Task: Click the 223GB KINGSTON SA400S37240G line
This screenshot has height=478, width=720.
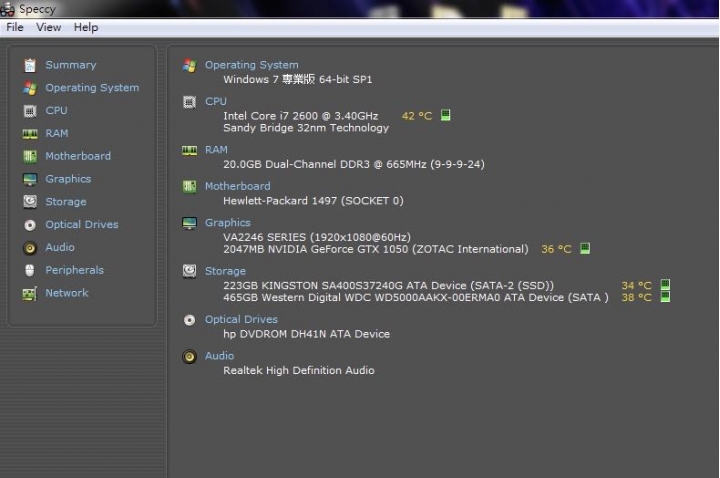Action: tap(388, 286)
